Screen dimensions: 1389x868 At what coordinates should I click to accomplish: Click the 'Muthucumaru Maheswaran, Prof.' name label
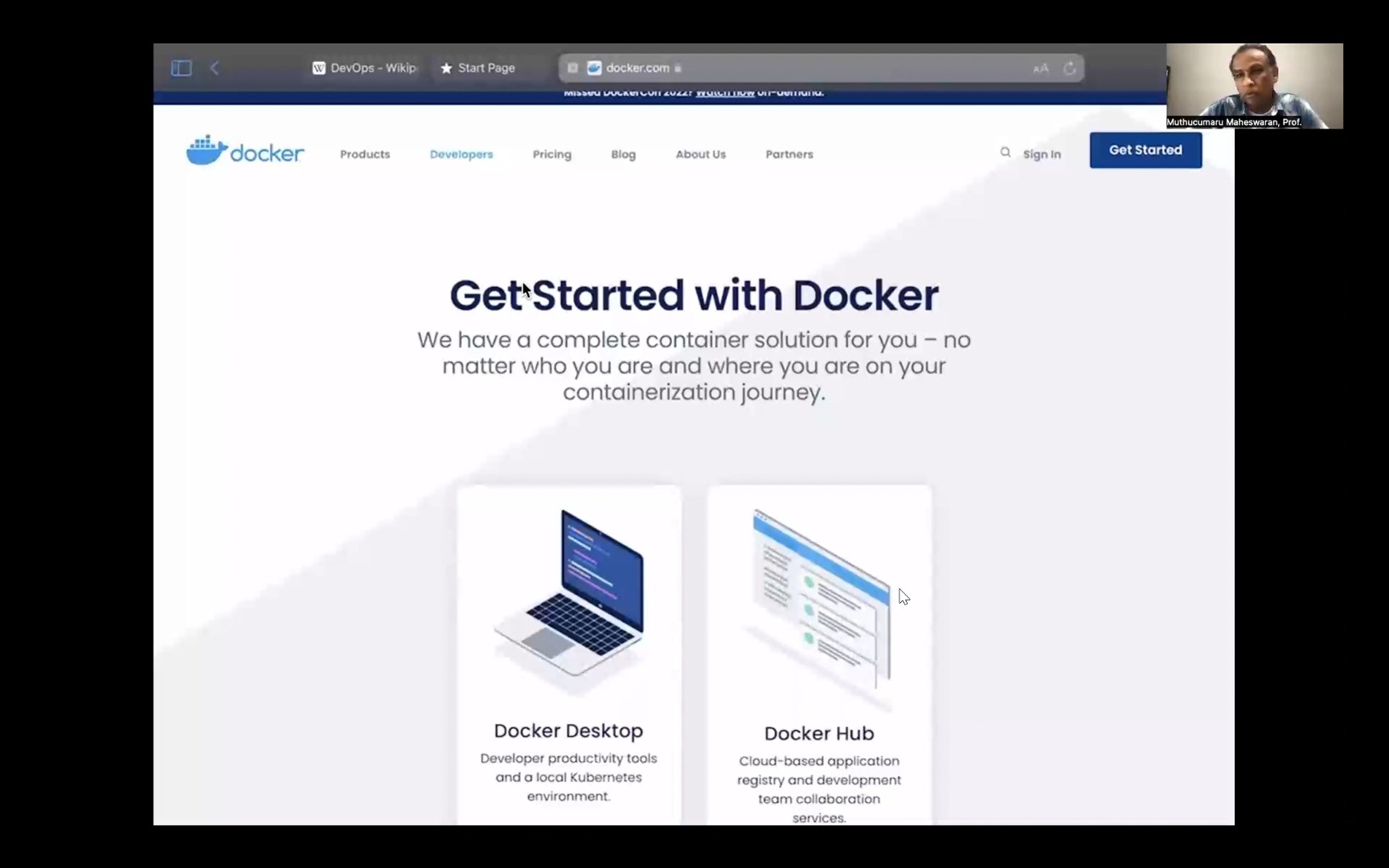tap(1234, 123)
